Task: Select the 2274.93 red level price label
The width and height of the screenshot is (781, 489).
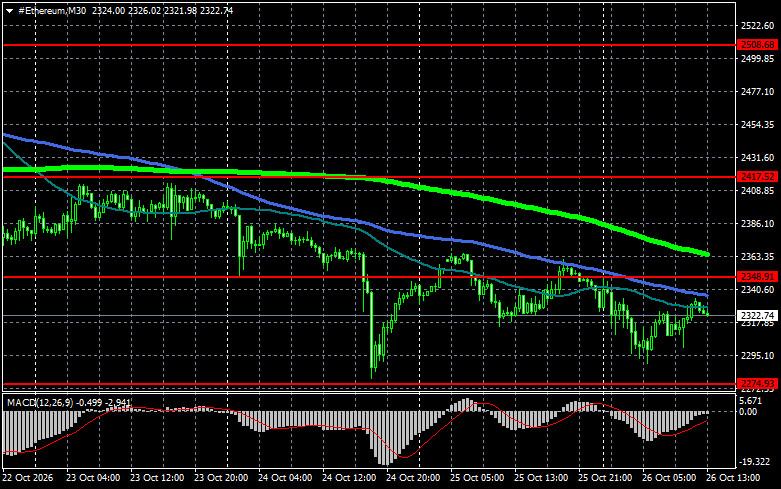Action: (x=758, y=384)
